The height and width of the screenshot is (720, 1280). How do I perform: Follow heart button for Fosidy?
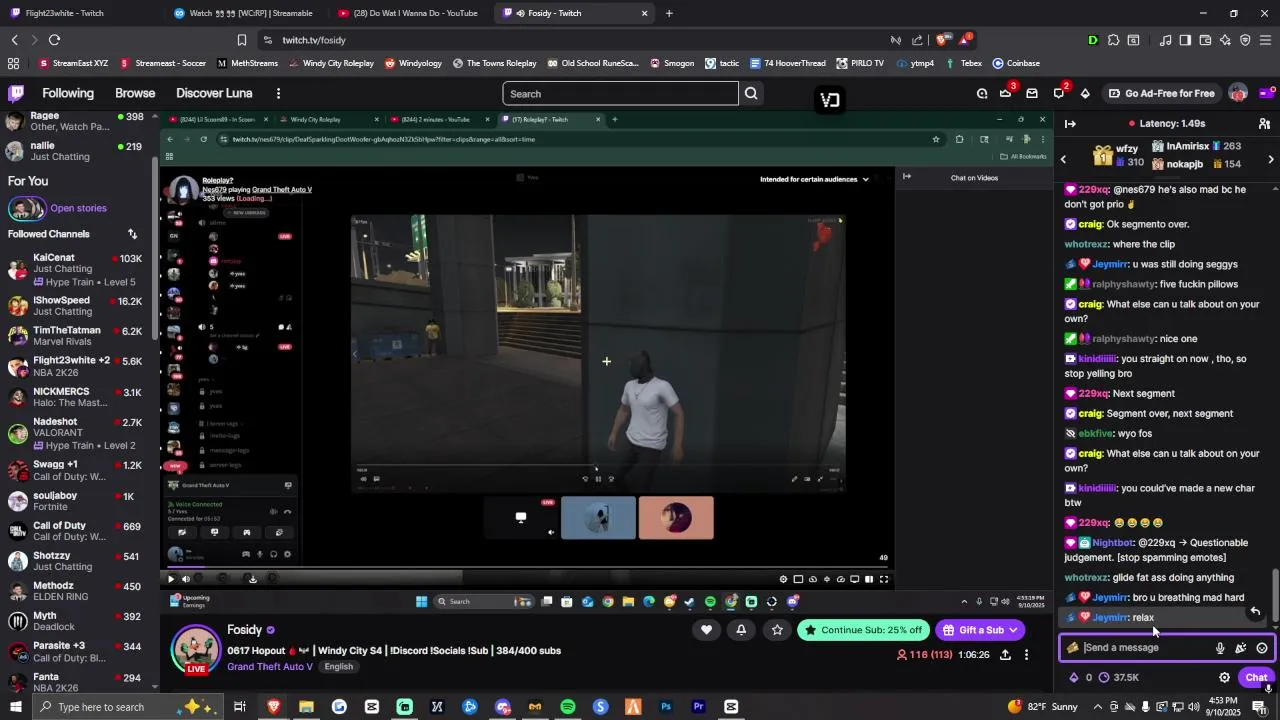[706, 630]
